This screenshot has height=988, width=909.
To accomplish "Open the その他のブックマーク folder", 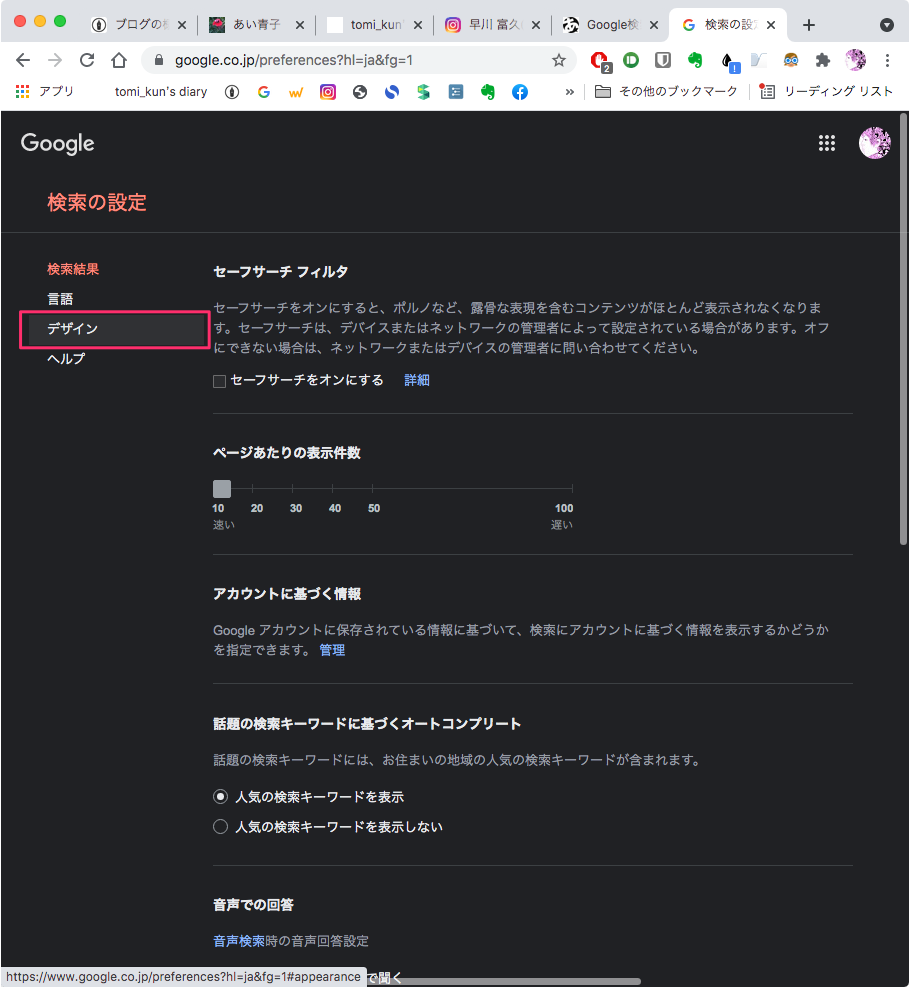I will 666,92.
